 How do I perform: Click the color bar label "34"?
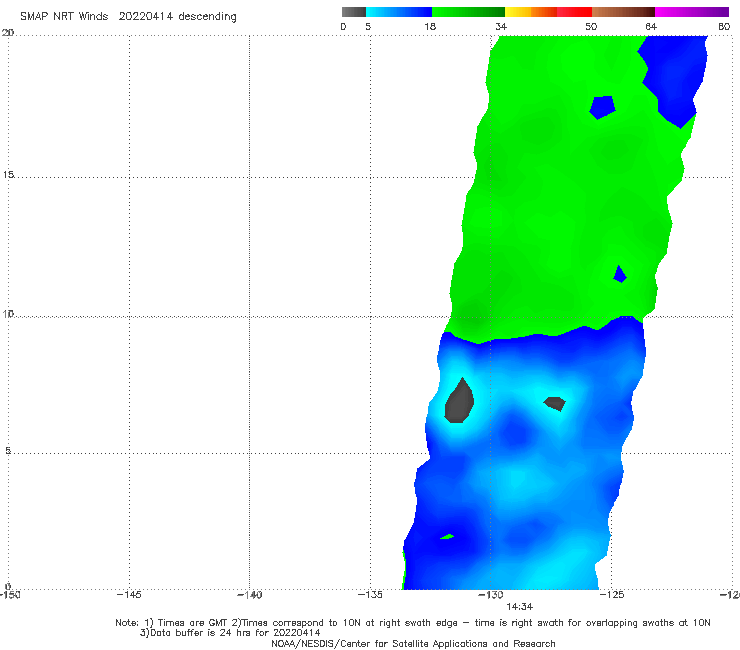click(501, 26)
